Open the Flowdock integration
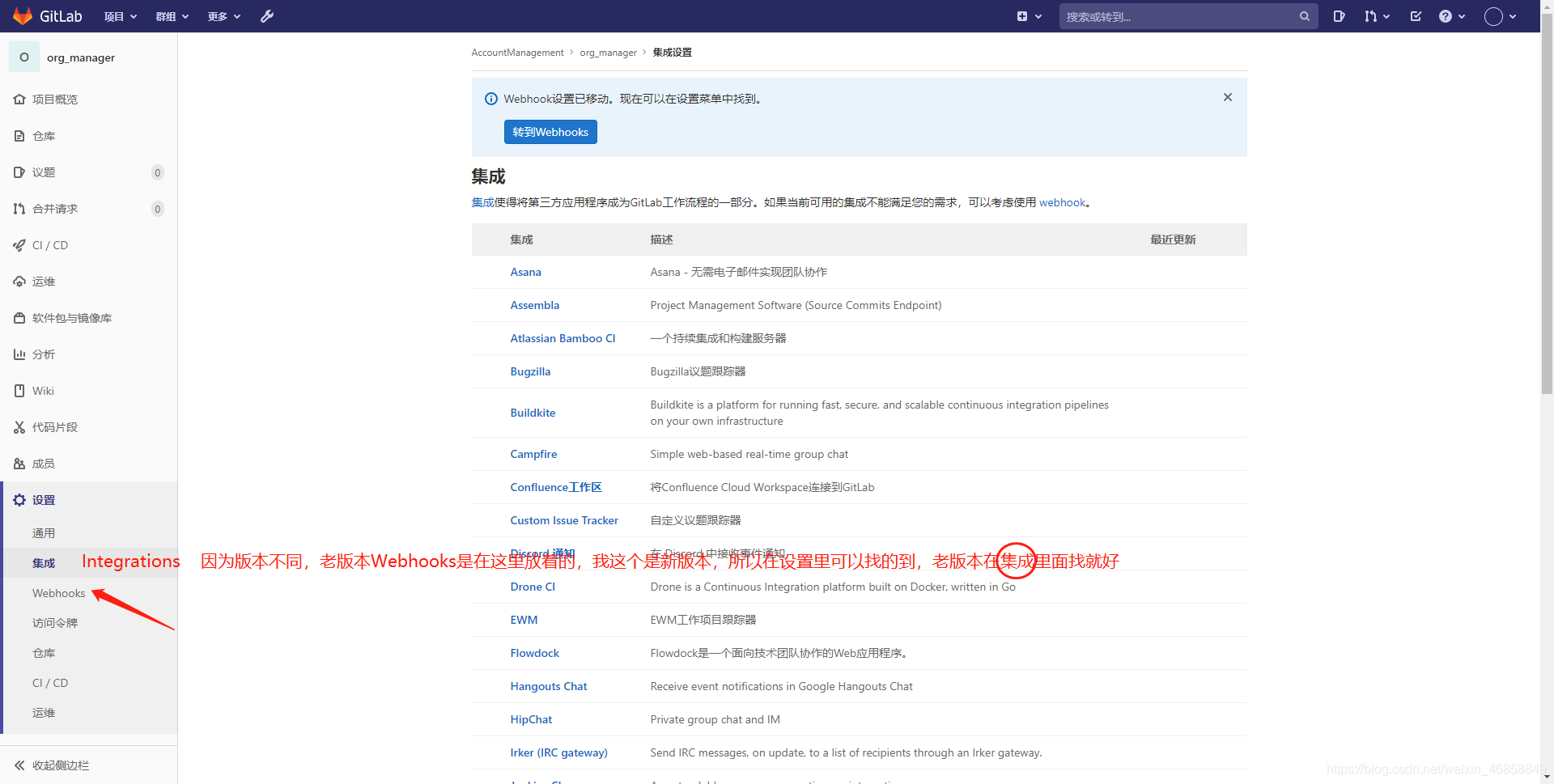This screenshot has width=1554, height=784. (534, 653)
